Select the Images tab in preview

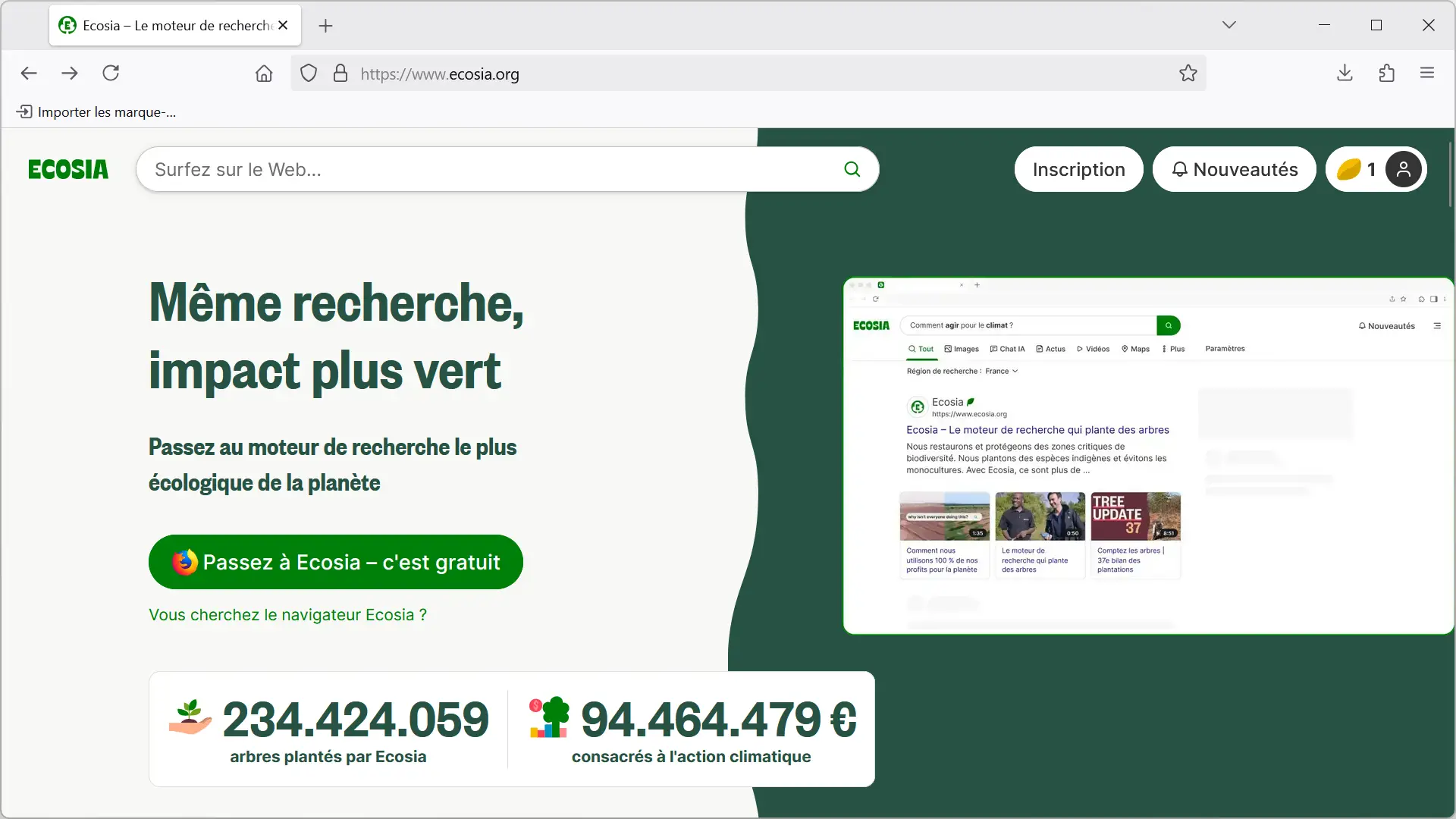(x=962, y=349)
